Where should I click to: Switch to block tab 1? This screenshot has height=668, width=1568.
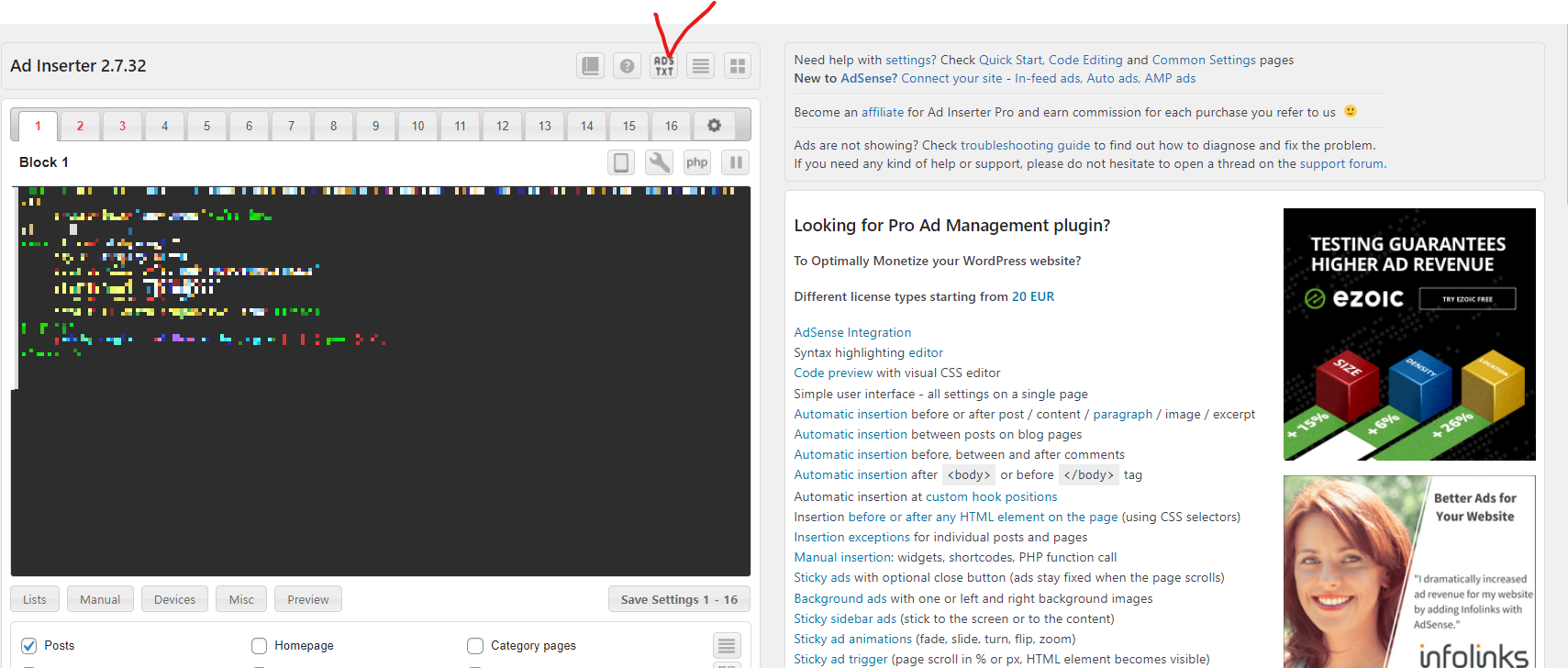(38, 126)
